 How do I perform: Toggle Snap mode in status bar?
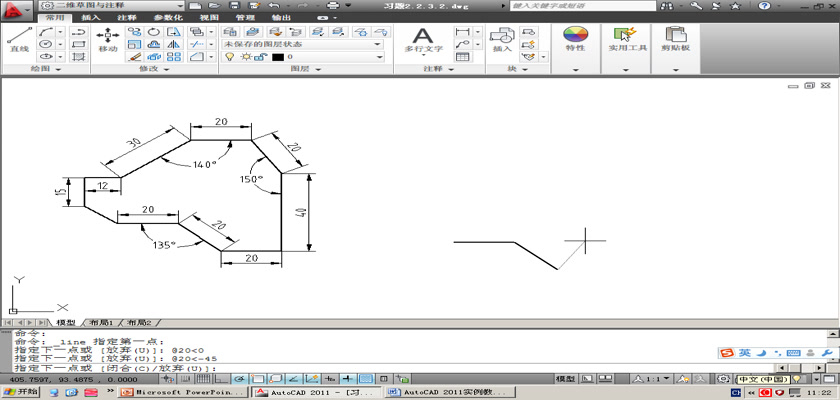pos(187,379)
